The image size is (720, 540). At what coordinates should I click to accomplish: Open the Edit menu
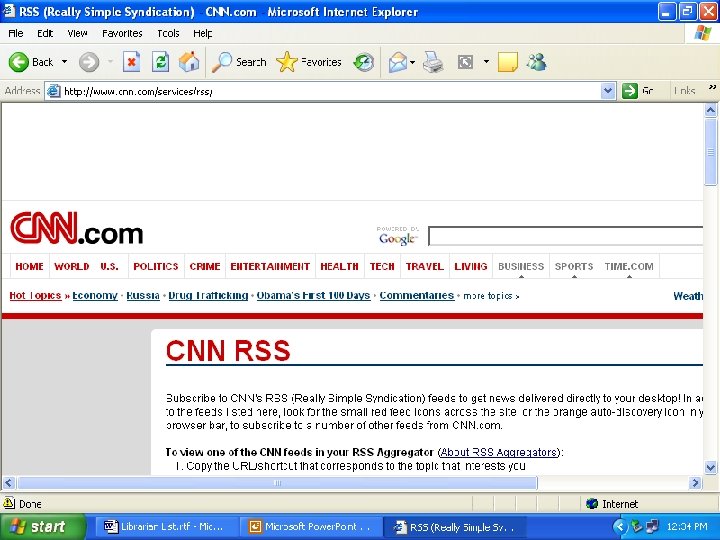coord(45,33)
